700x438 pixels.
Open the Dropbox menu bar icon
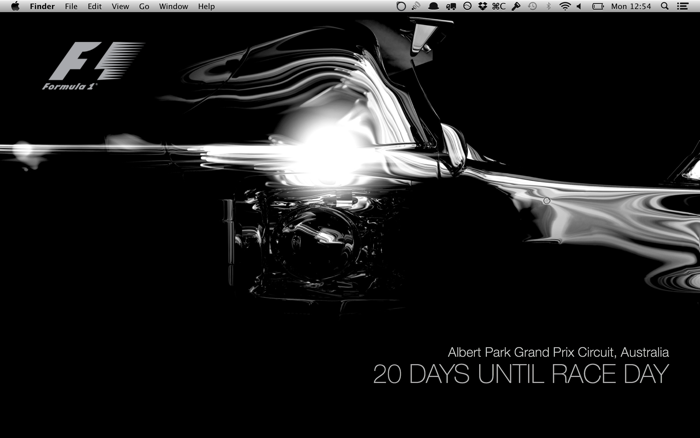click(x=482, y=6)
